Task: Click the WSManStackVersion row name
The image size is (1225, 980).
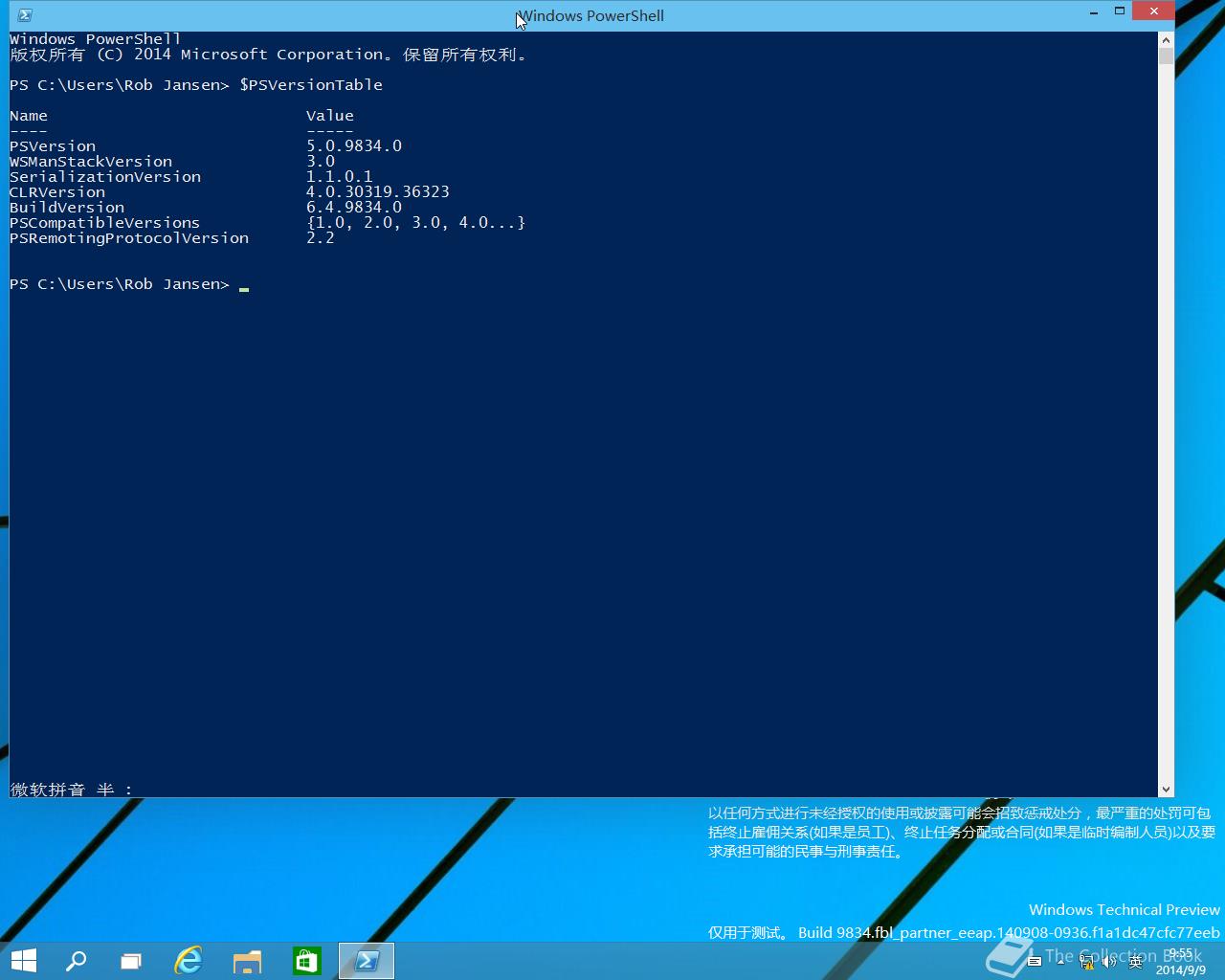Action: point(91,162)
